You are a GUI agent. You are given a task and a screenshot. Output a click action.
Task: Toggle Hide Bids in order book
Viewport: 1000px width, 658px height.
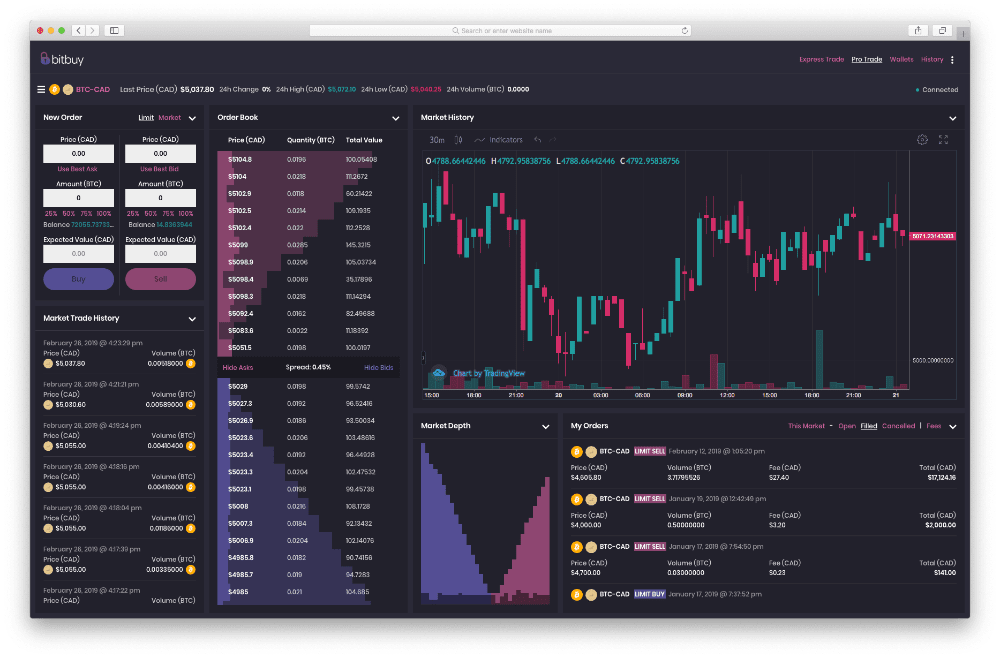pyautogui.click(x=378, y=368)
